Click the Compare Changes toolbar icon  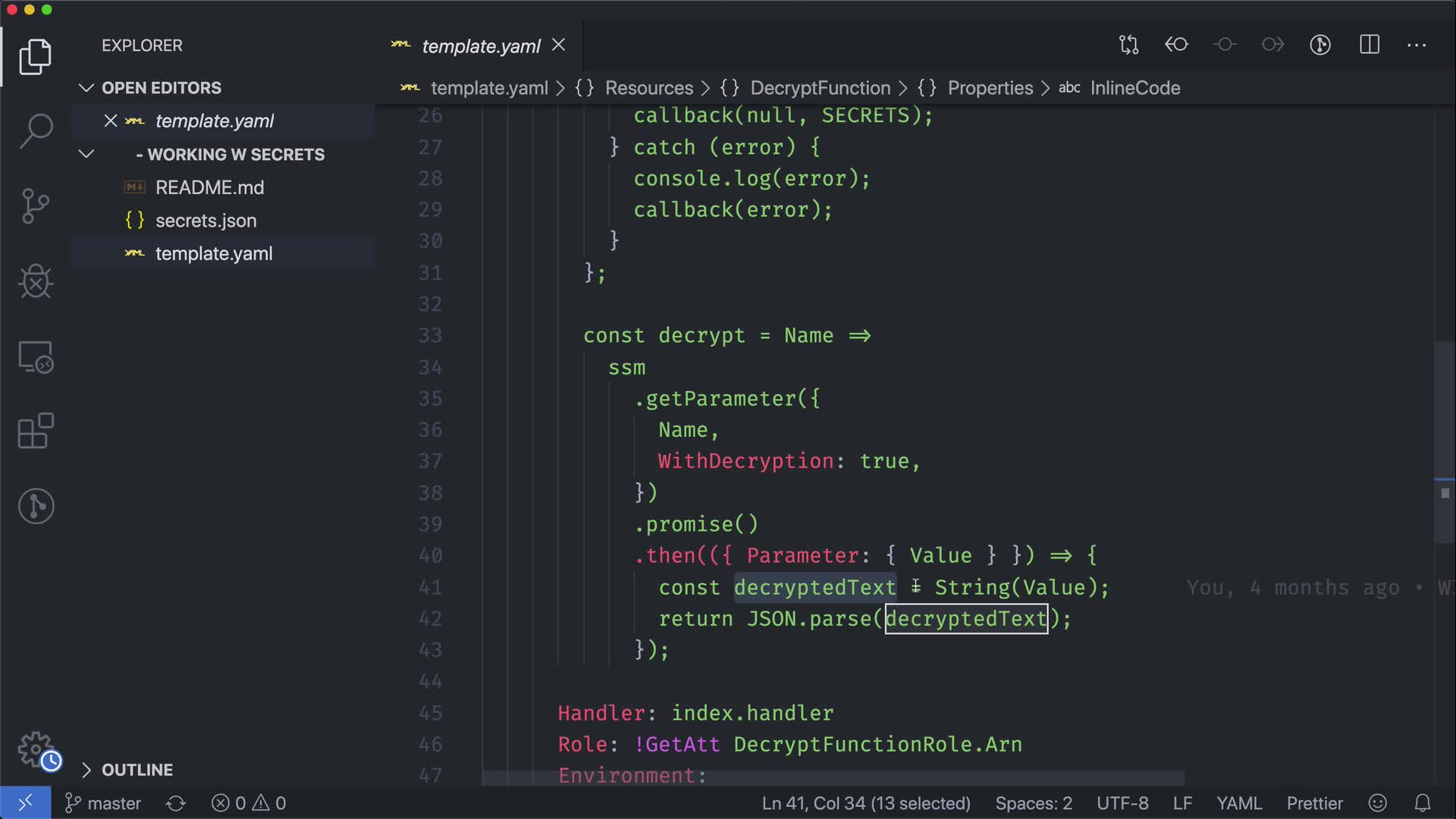click(1128, 45)
